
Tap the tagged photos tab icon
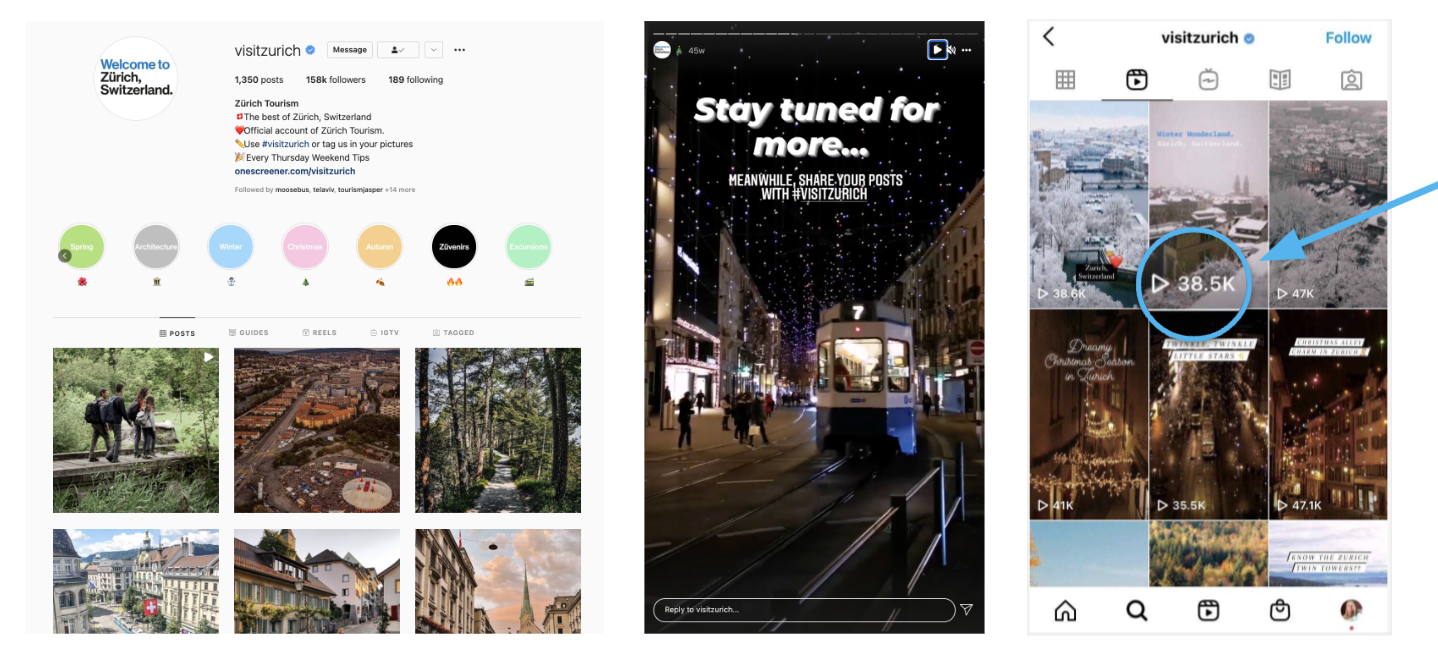[x=1352, y=80]
